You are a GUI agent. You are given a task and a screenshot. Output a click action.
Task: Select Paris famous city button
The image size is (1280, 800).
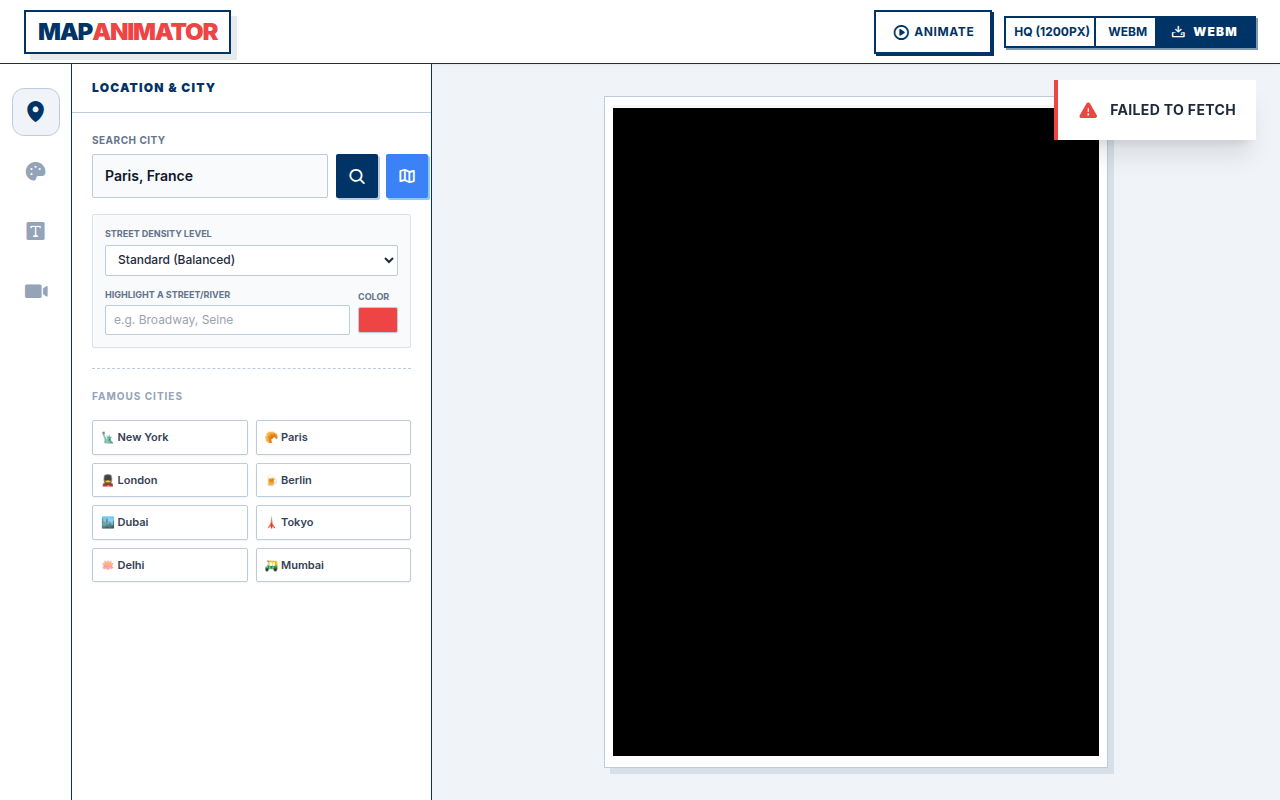(333, 437)
